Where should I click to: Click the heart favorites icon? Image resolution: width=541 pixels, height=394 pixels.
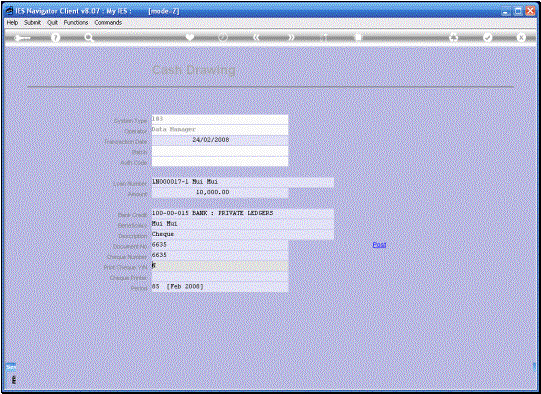tap(190, 37)
